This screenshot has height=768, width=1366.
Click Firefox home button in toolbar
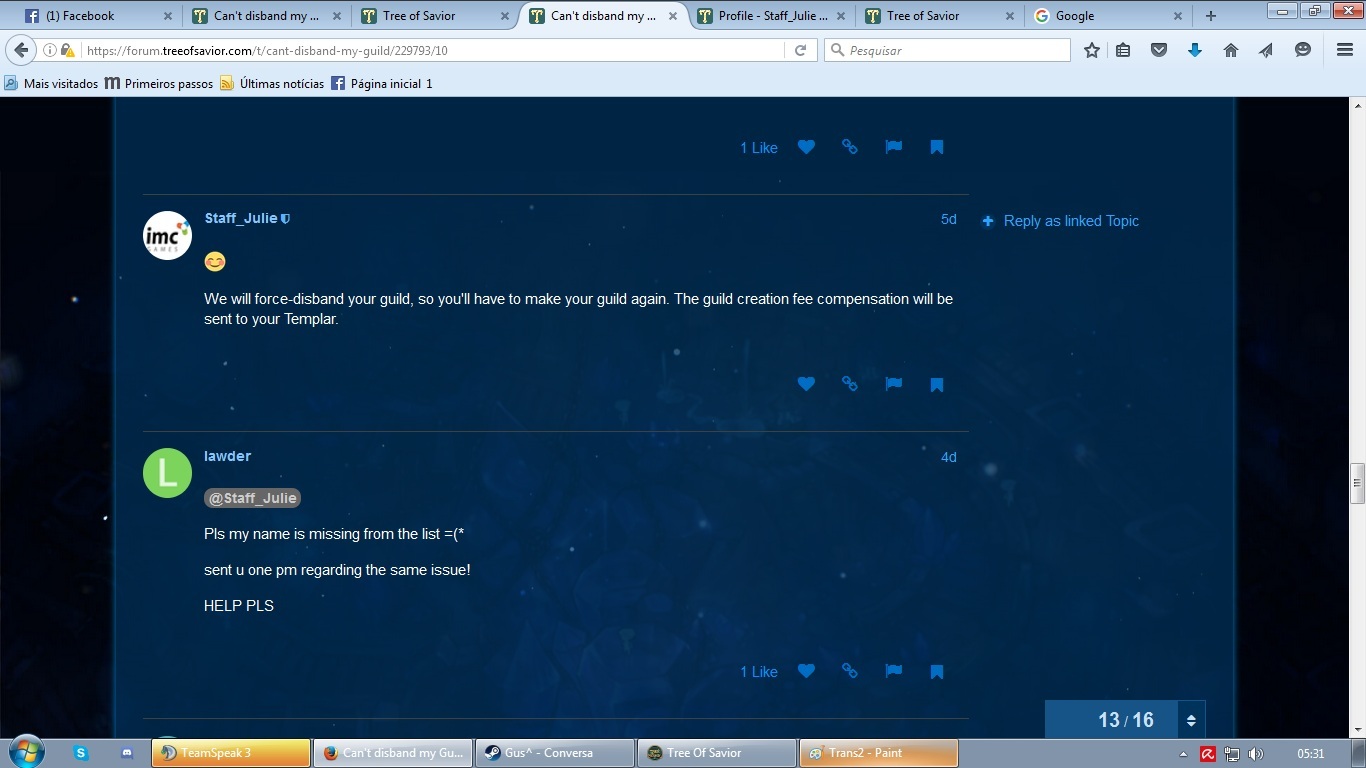point(1231,50)
